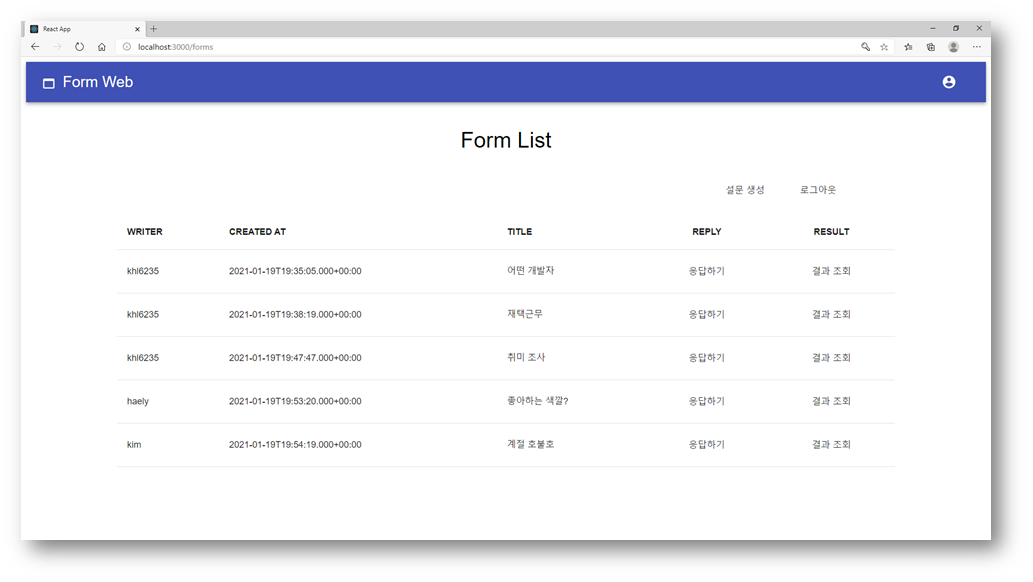Click the browser back arrow
Screen dimensions: 1033x582
[35, 46]
